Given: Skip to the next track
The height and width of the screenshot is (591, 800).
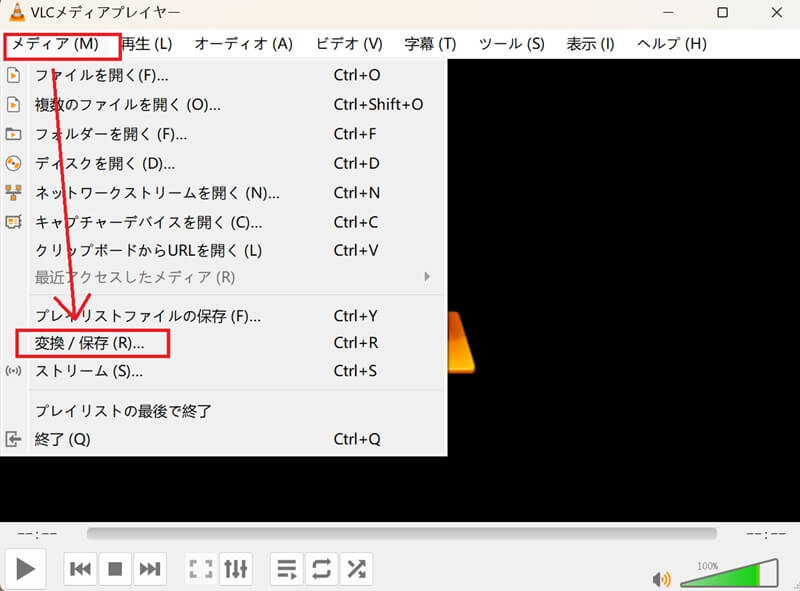Looking at the screenshot, I should [150, 569].
